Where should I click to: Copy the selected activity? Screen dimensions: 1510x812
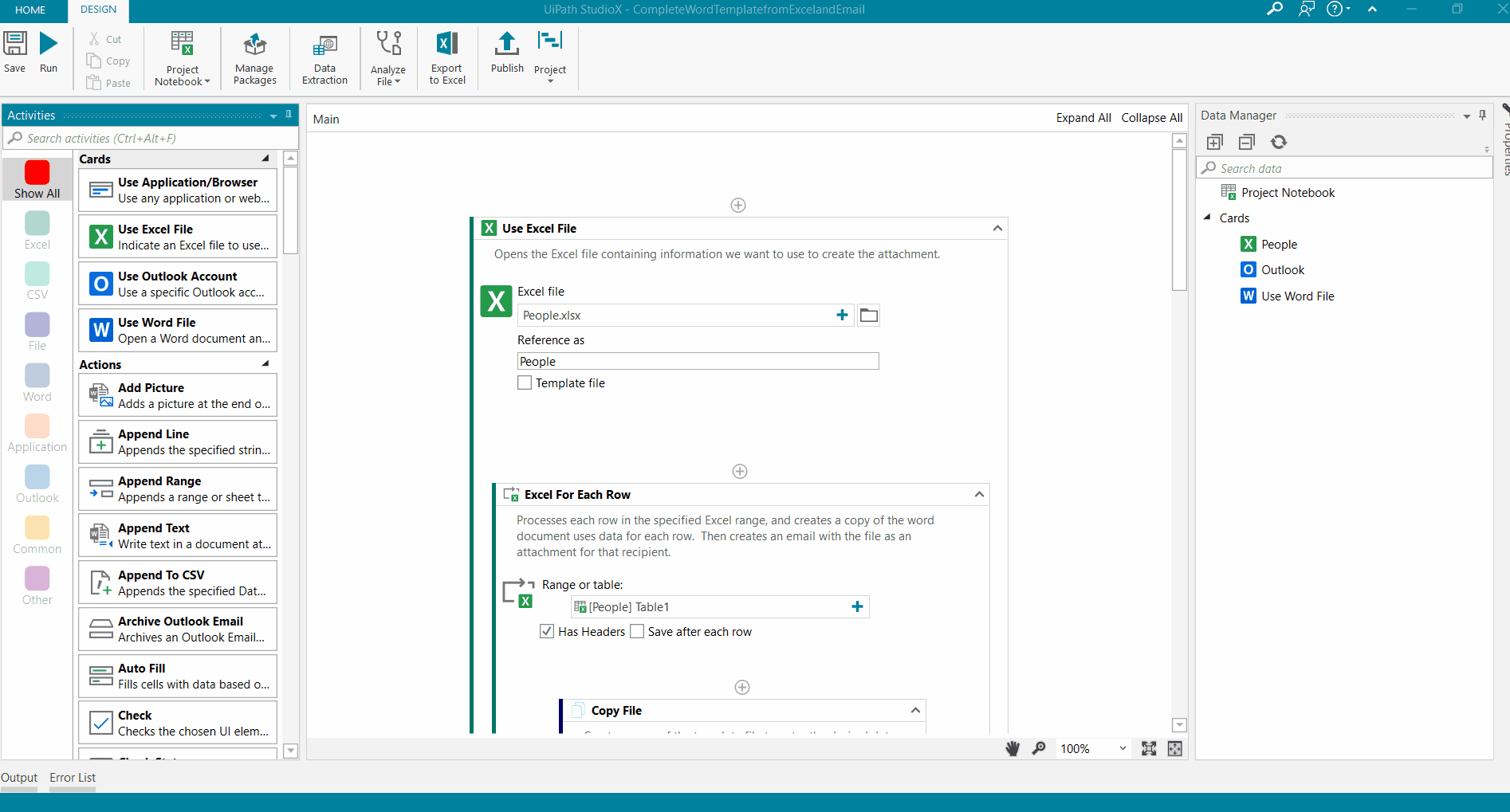(108, 61)
